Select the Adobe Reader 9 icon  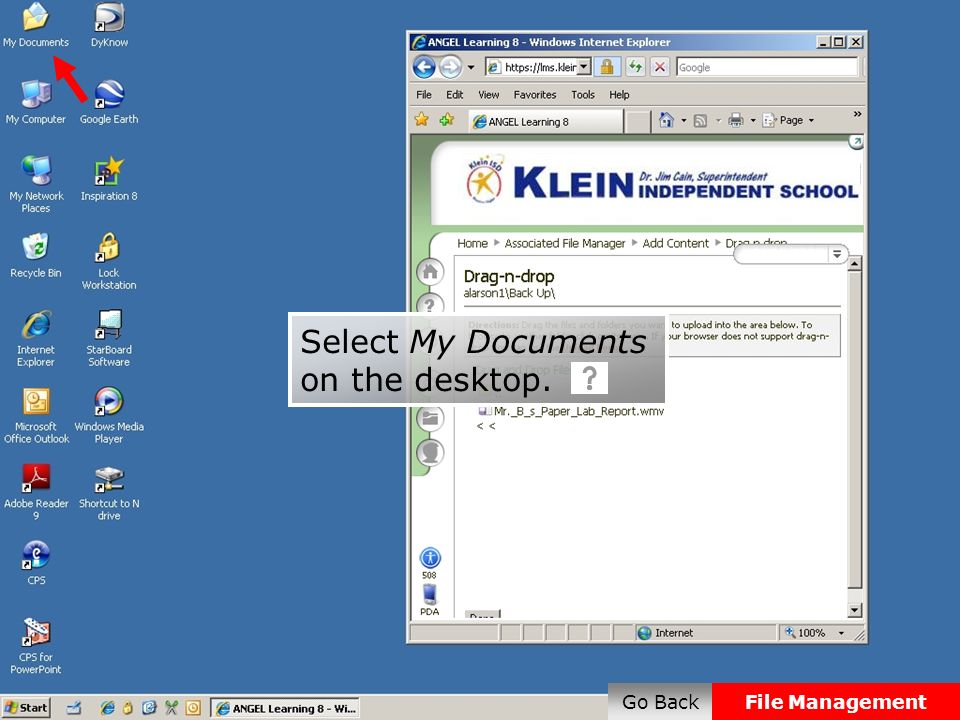36,492
